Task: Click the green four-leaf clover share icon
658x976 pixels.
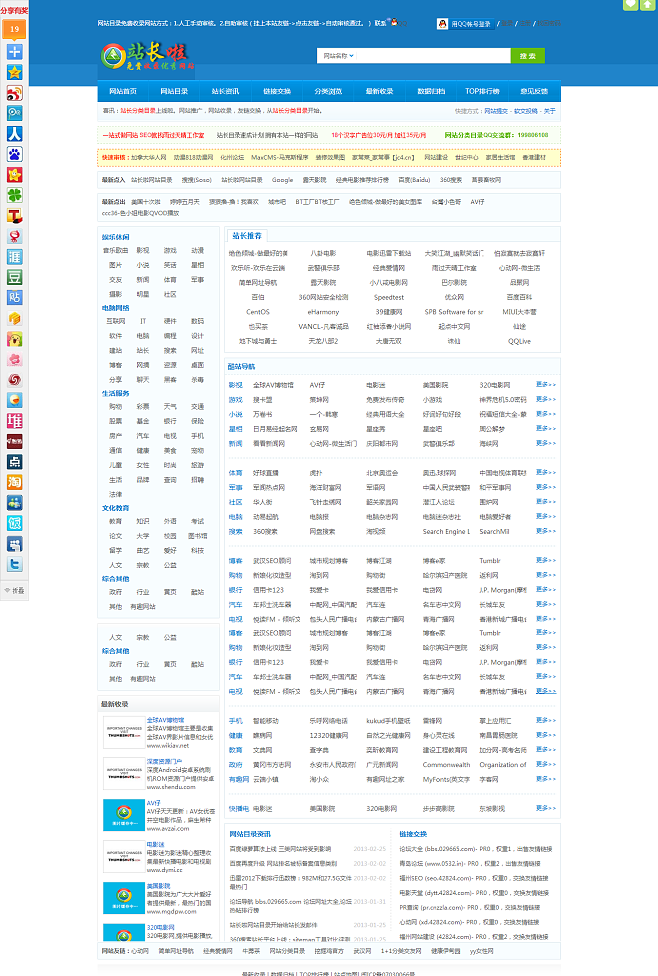Action: tap(14, 195)
